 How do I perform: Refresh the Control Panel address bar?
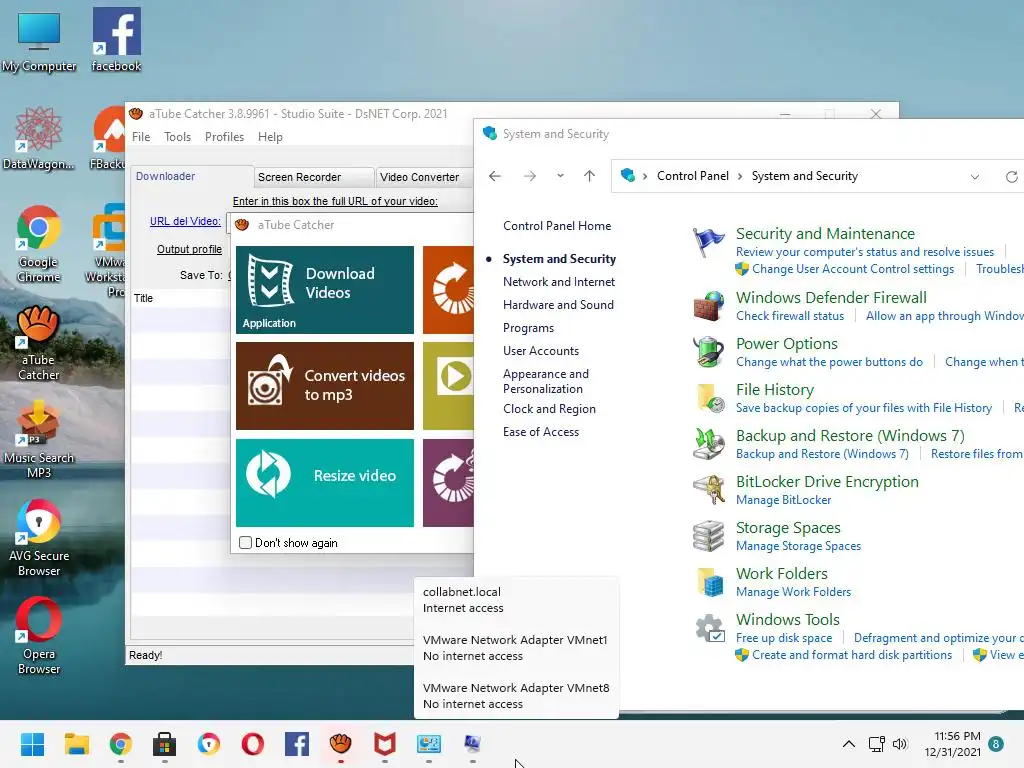pos(1012,176)
